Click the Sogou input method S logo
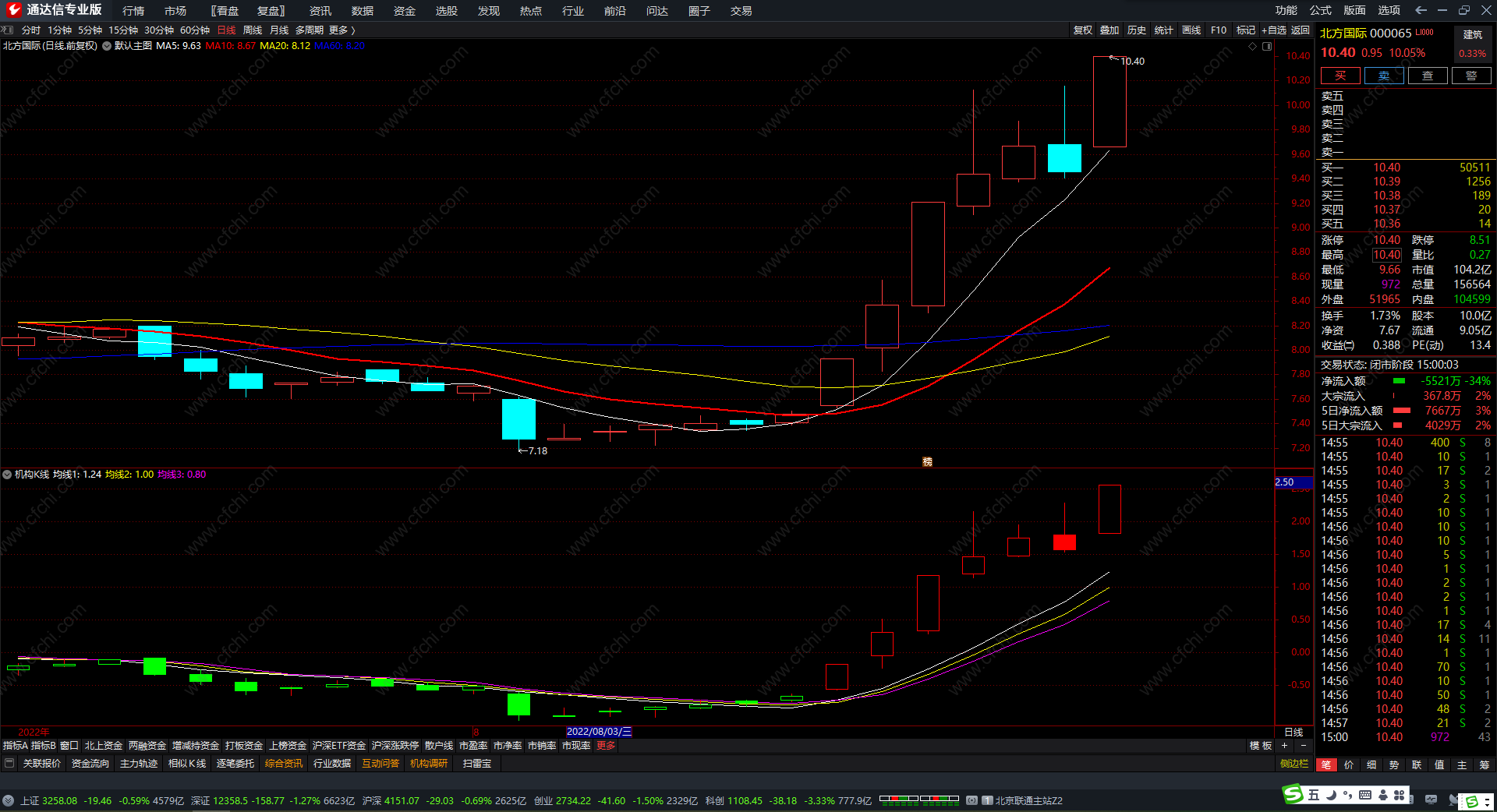This screenshot has height=812, width=1497. coord(1294,794)
